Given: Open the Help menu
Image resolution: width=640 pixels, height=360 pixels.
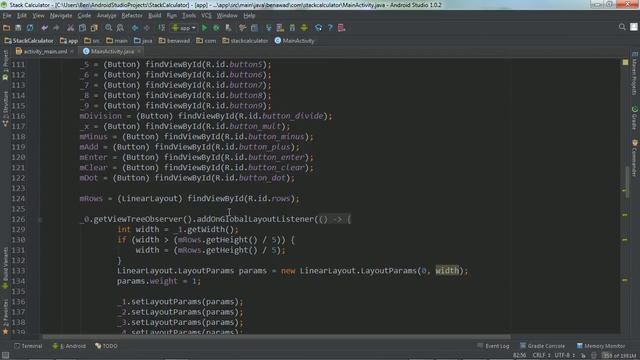Looking at the screenshot, I should coord(249,16).
